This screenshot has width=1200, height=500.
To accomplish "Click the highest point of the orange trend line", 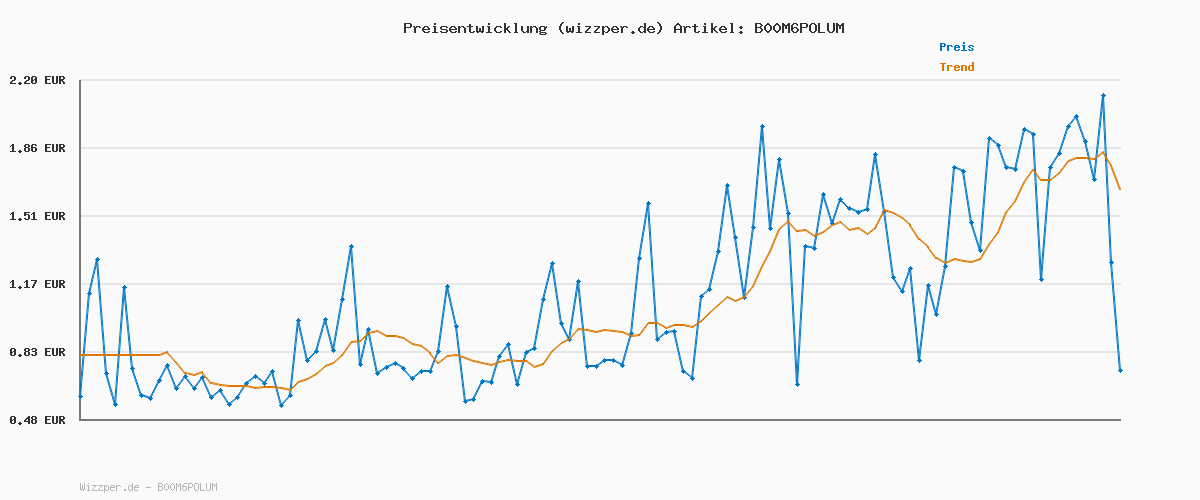I will (1103, 152).
